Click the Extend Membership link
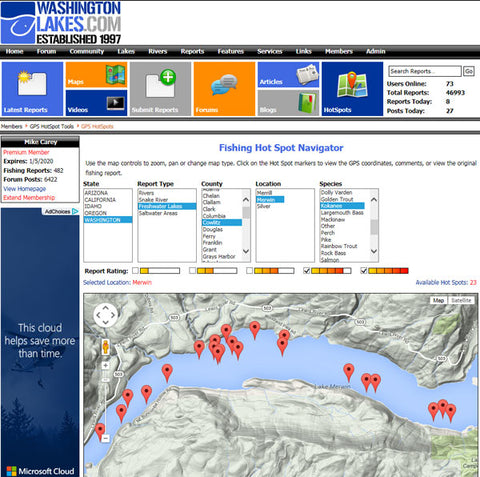The width and height of the screenshot is (480, 477). pyautogui.click(x=29, y=198)
